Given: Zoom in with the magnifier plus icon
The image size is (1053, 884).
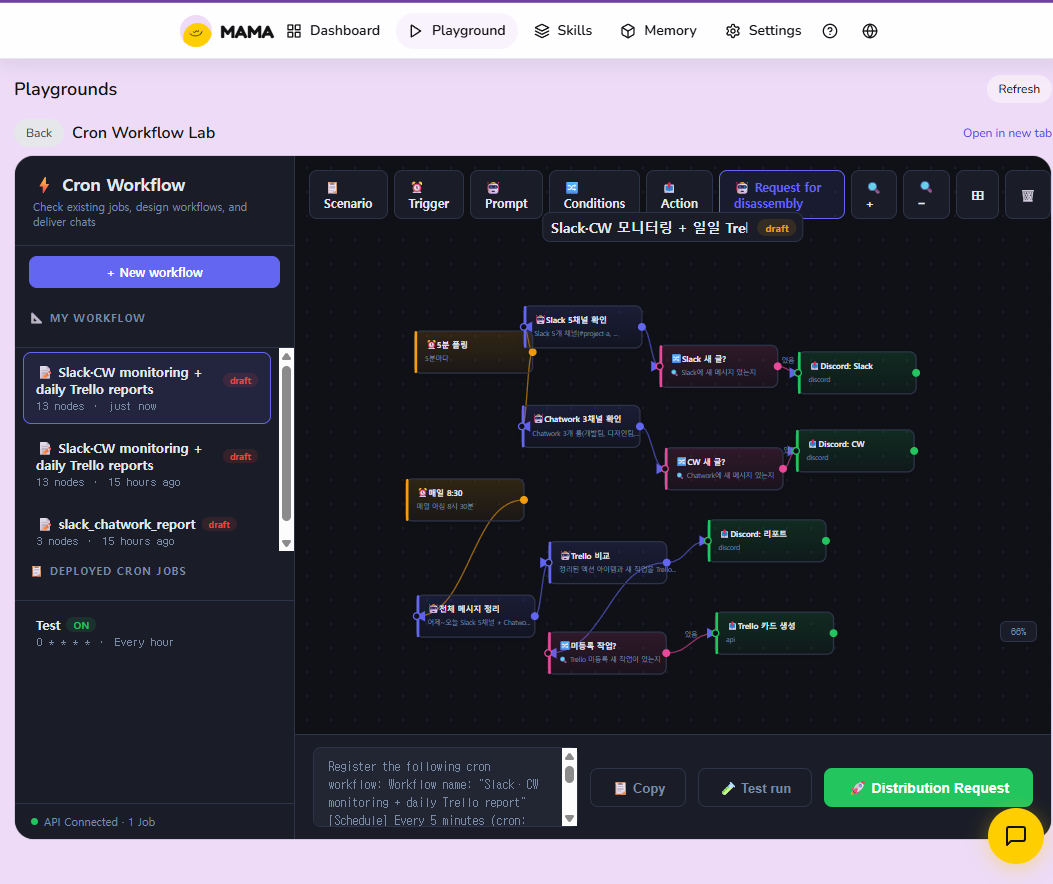Looking at the screenshot, I should pos(873,194).
